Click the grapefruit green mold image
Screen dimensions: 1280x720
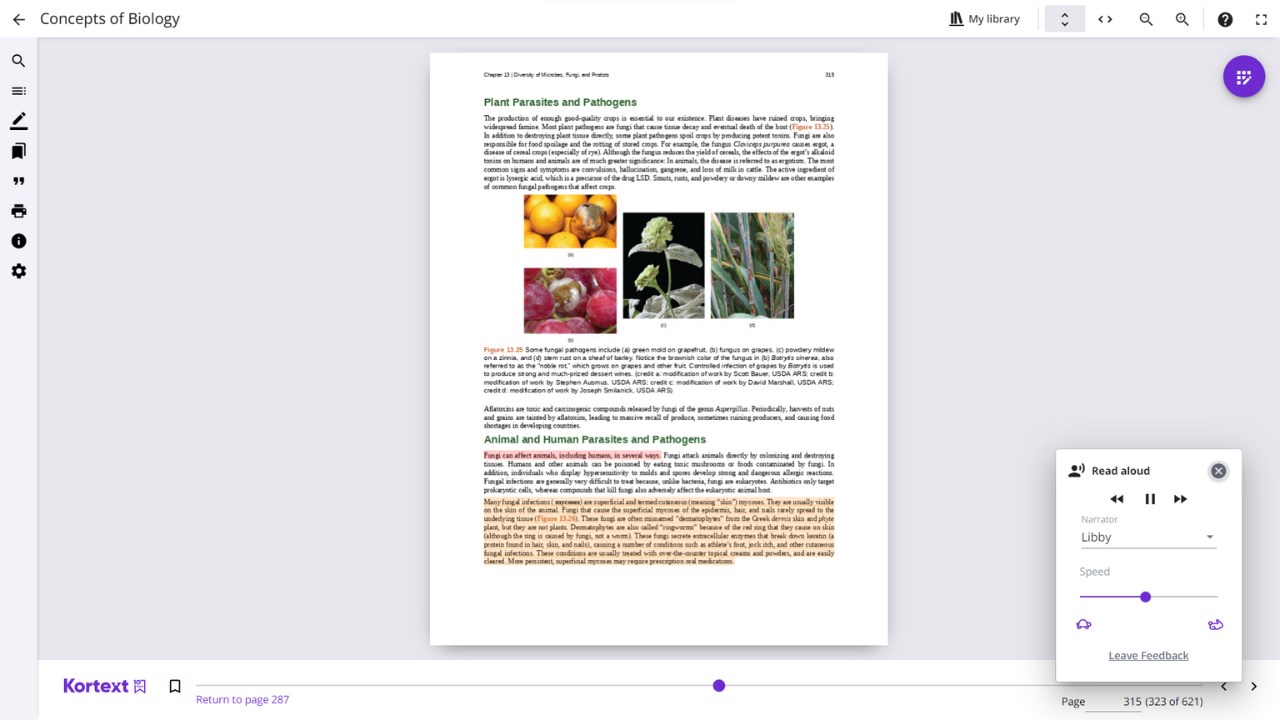[570, 222]
